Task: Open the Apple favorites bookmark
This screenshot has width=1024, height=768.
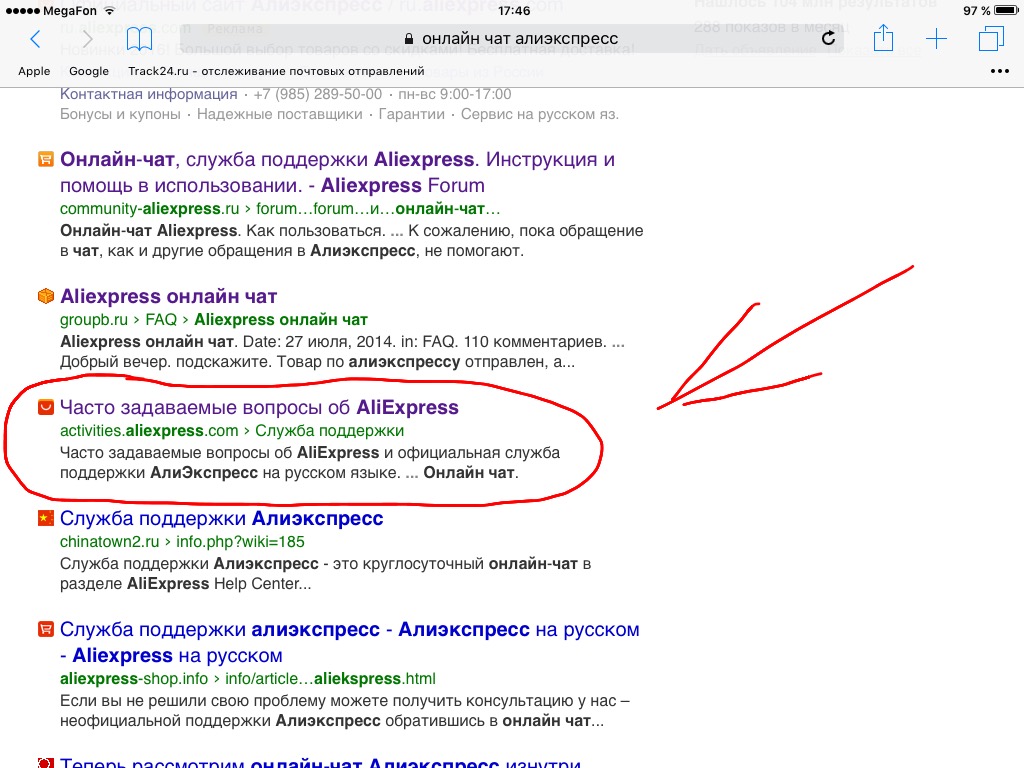Action: 34,71
